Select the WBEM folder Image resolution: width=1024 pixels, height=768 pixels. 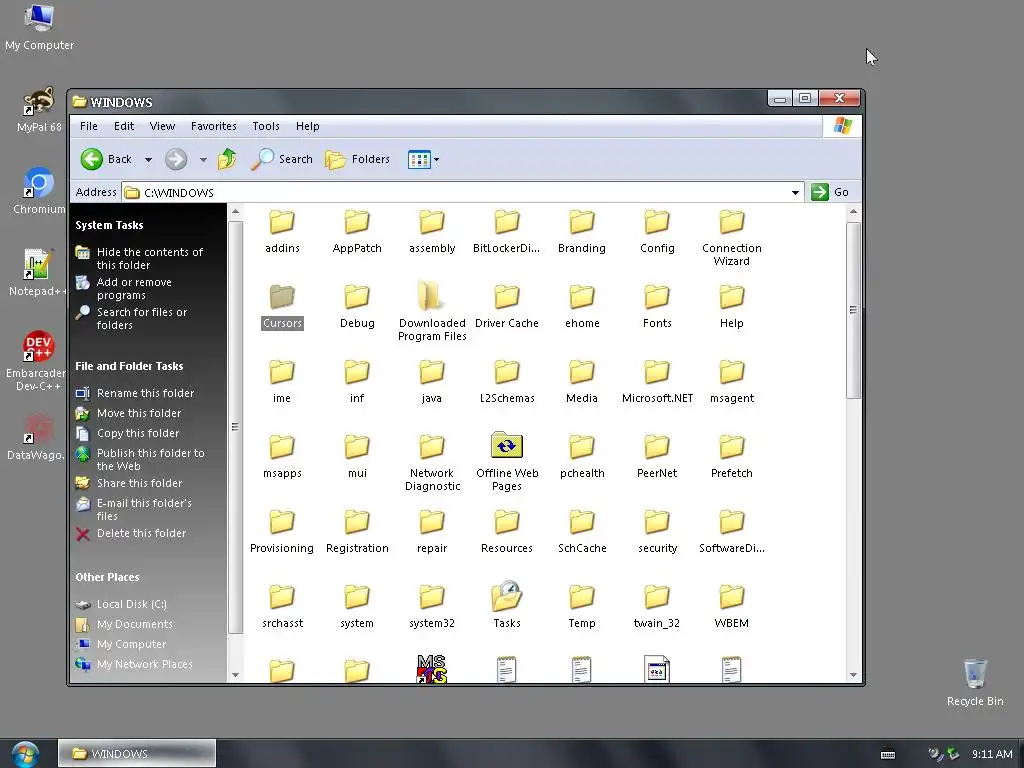(x=731, y=606)
